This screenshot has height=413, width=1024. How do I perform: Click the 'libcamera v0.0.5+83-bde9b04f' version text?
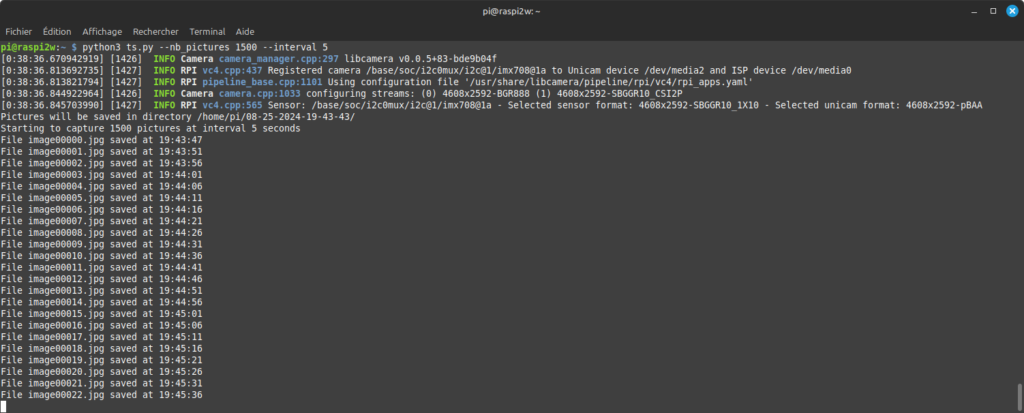[421, 58]
